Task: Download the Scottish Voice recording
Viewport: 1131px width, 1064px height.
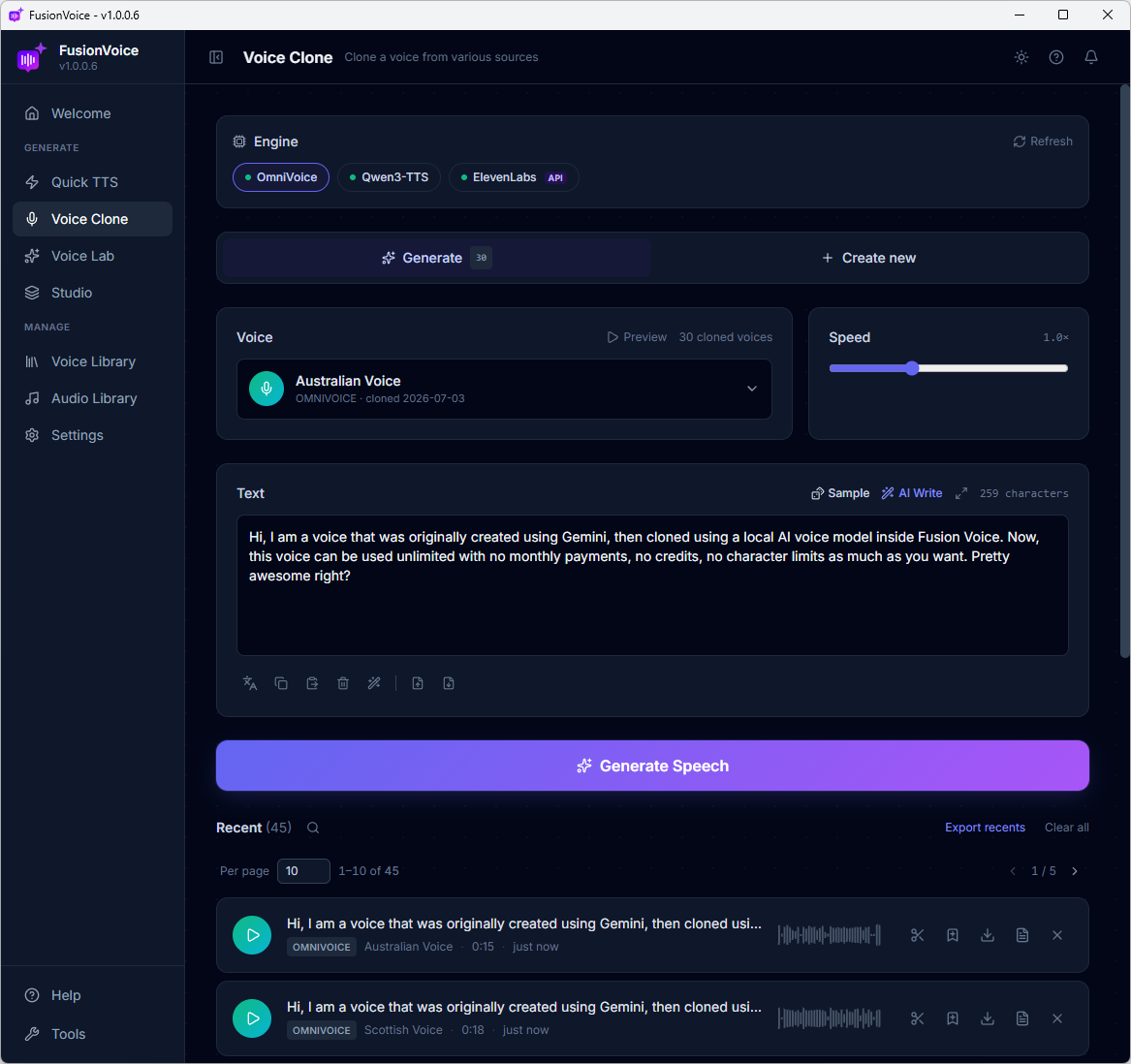Action: coord(988,1018)
